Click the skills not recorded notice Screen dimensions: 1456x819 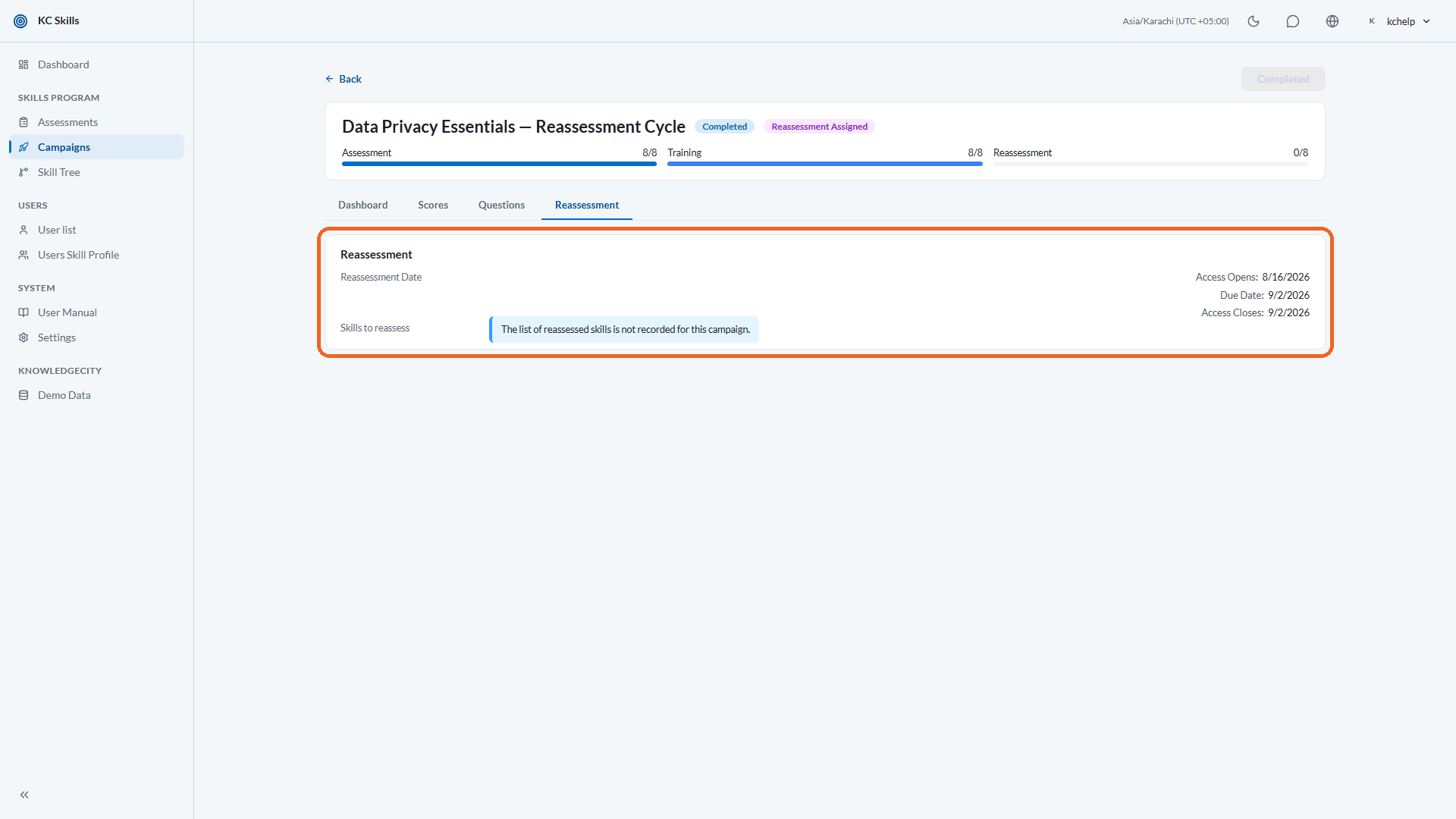[x=624, y=329]
